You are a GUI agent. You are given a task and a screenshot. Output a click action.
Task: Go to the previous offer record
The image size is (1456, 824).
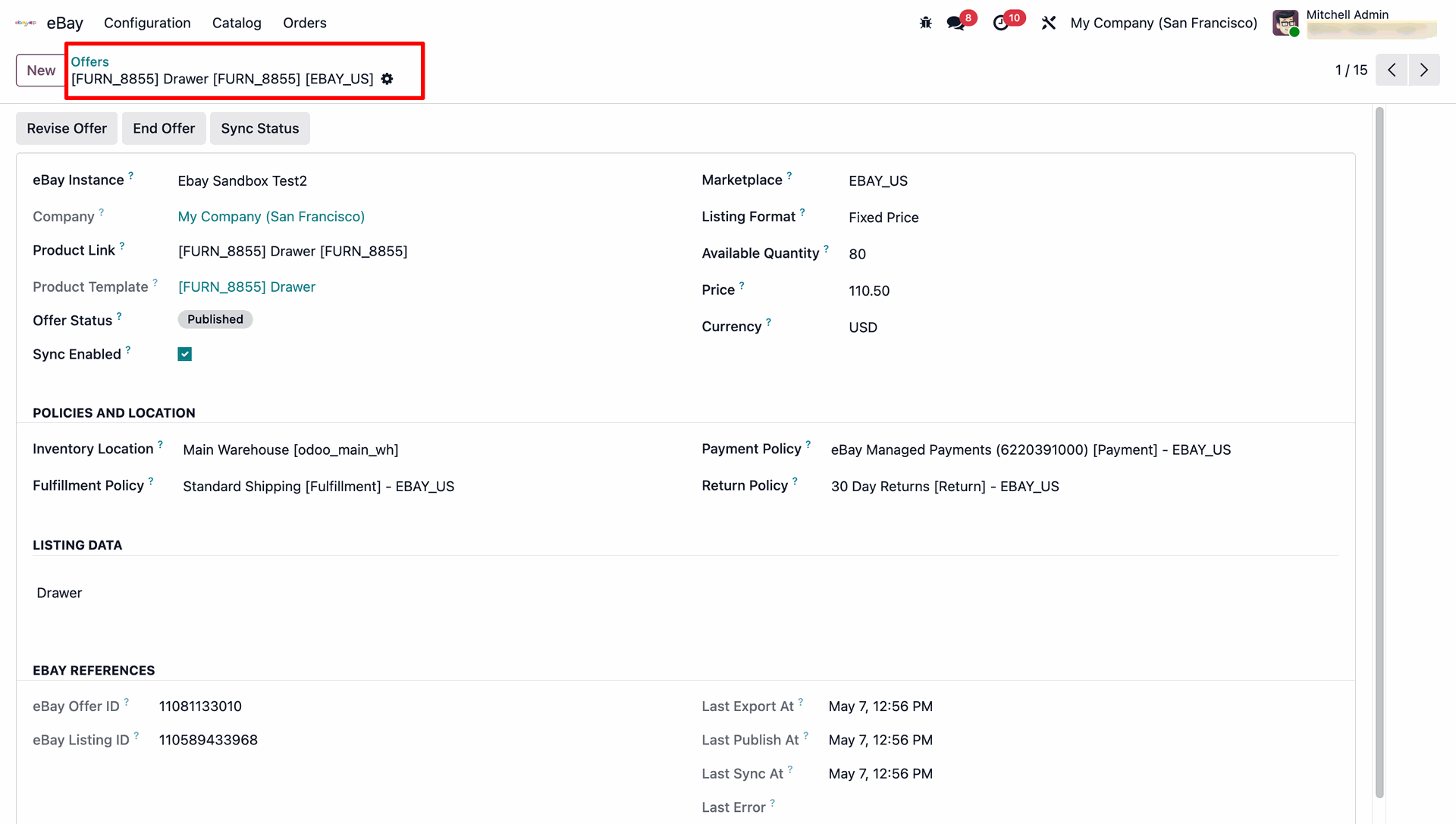(1392, 70)
